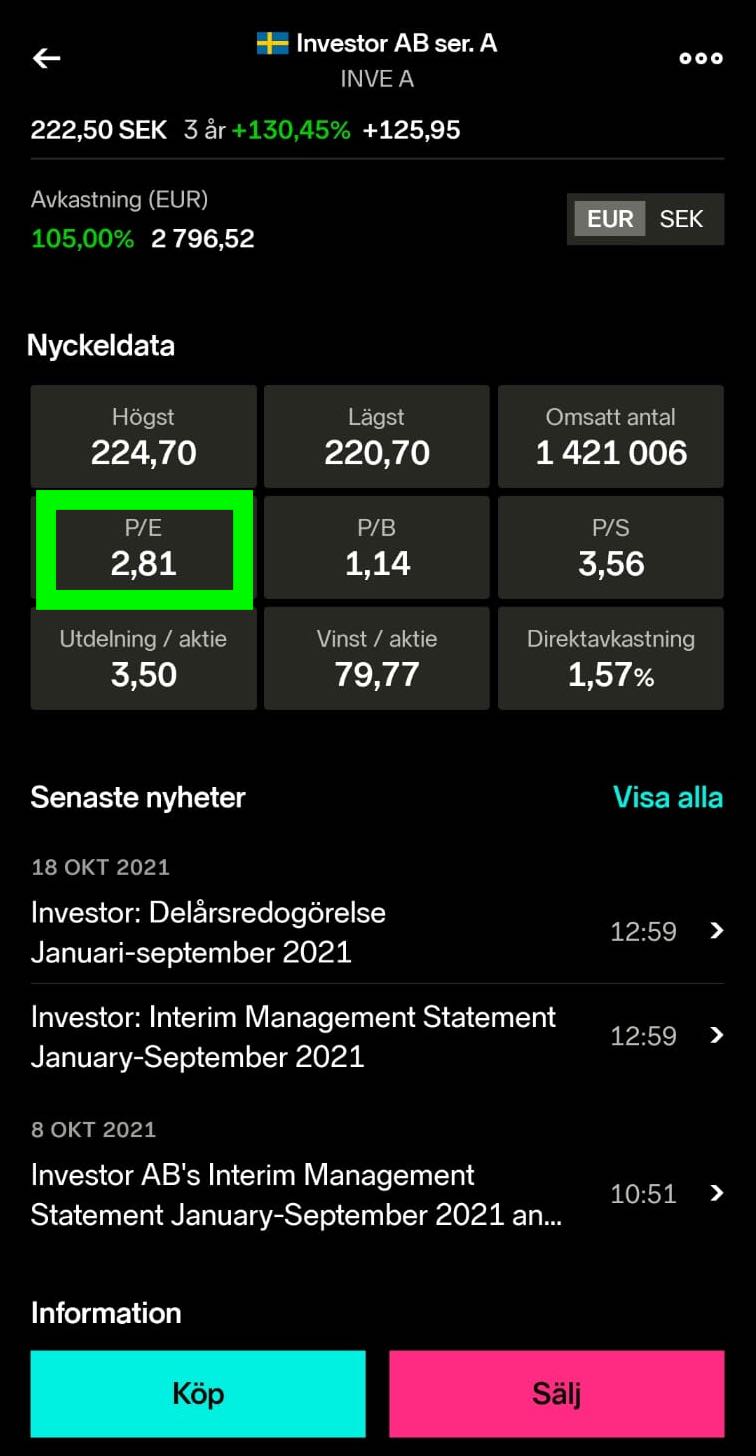Open chevron for Delårsredogörelse news item
Viewport: 756px width, 1456px height.
[x=716, y=931]
